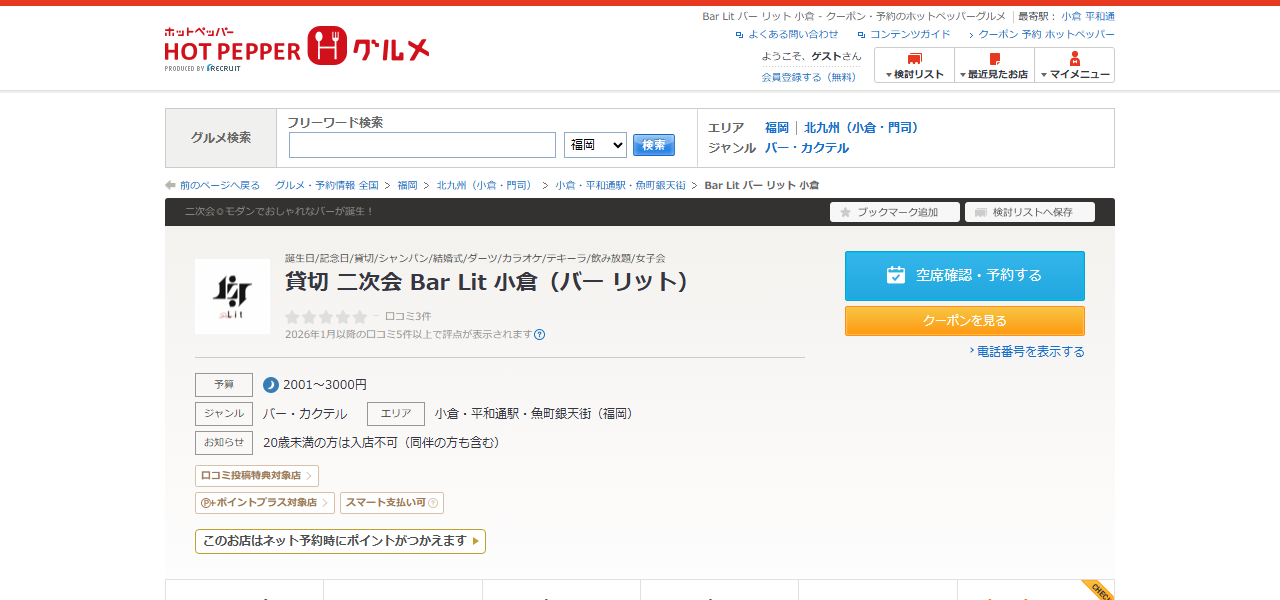Click nearest station 平和通 link in header

[1100, 16]
